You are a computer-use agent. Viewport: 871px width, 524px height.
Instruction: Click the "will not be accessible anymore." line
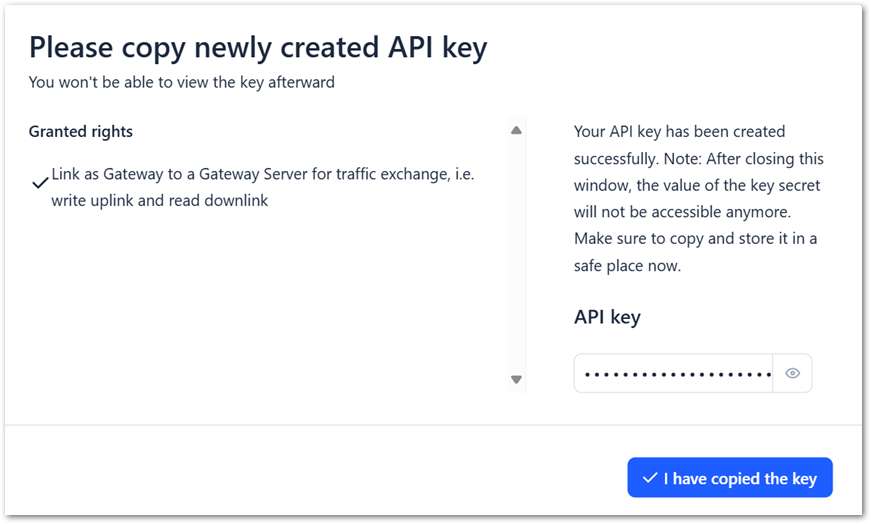pos(682,212)
